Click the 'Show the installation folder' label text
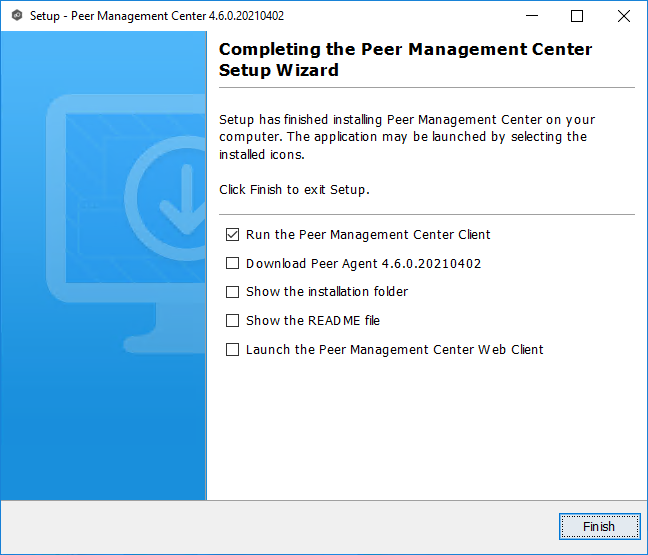This screenshot has width=648, height=555. 327,292
